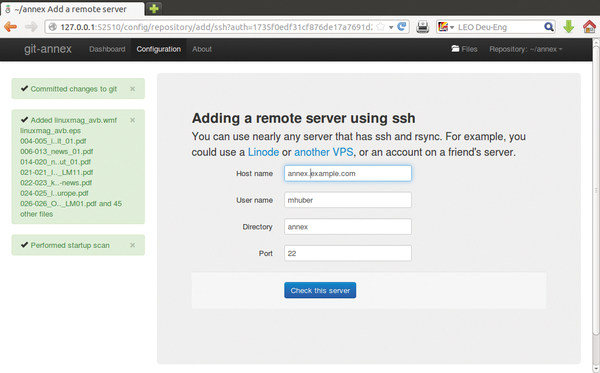This screenshot has width=600, height=373.
Task: Click the Check this server button
Action: (x=320, y=290)
